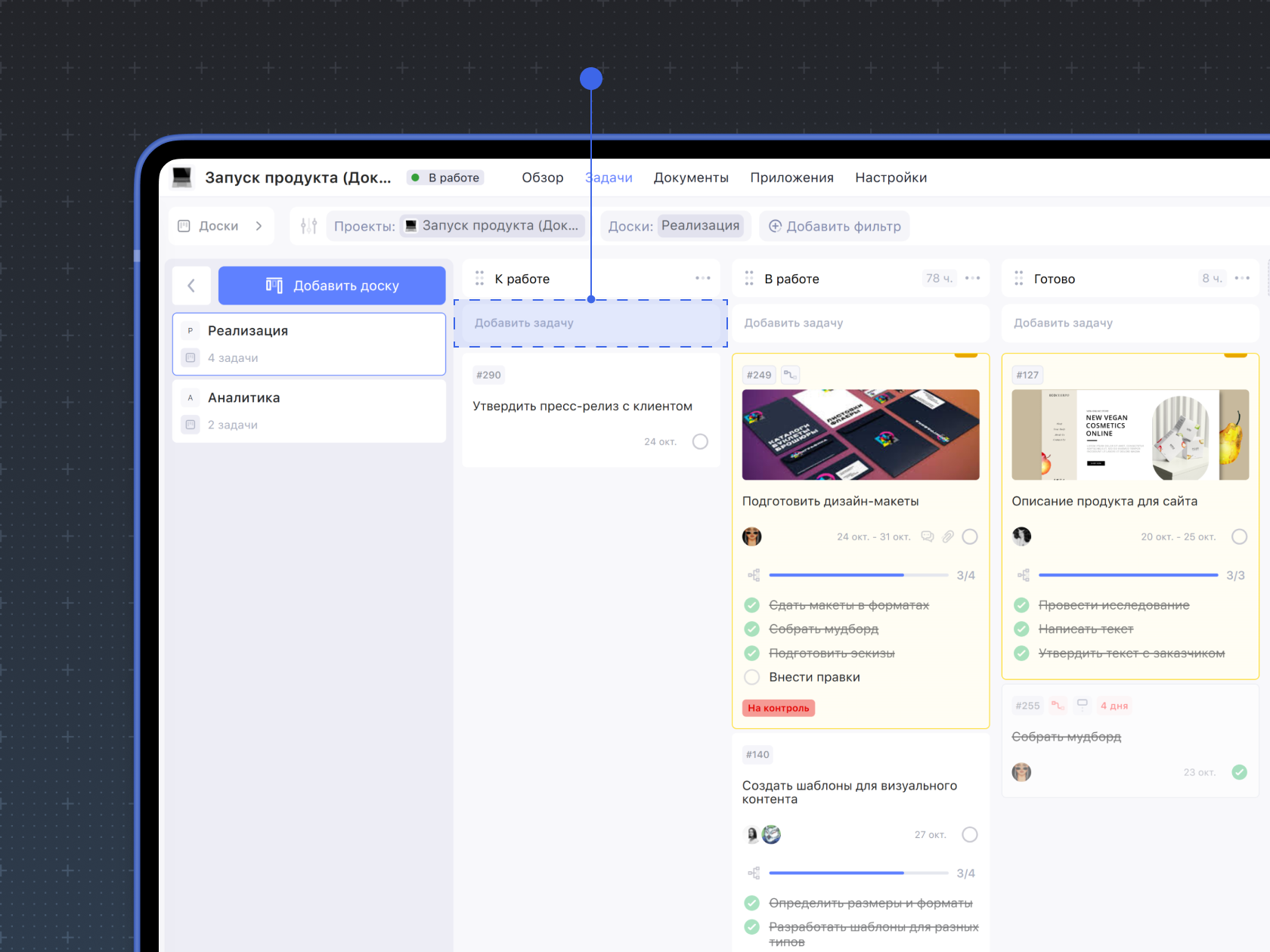1270x952 pixels.
Task: Click the assignee avatar on task #249
Action: (x=751, y=536)
